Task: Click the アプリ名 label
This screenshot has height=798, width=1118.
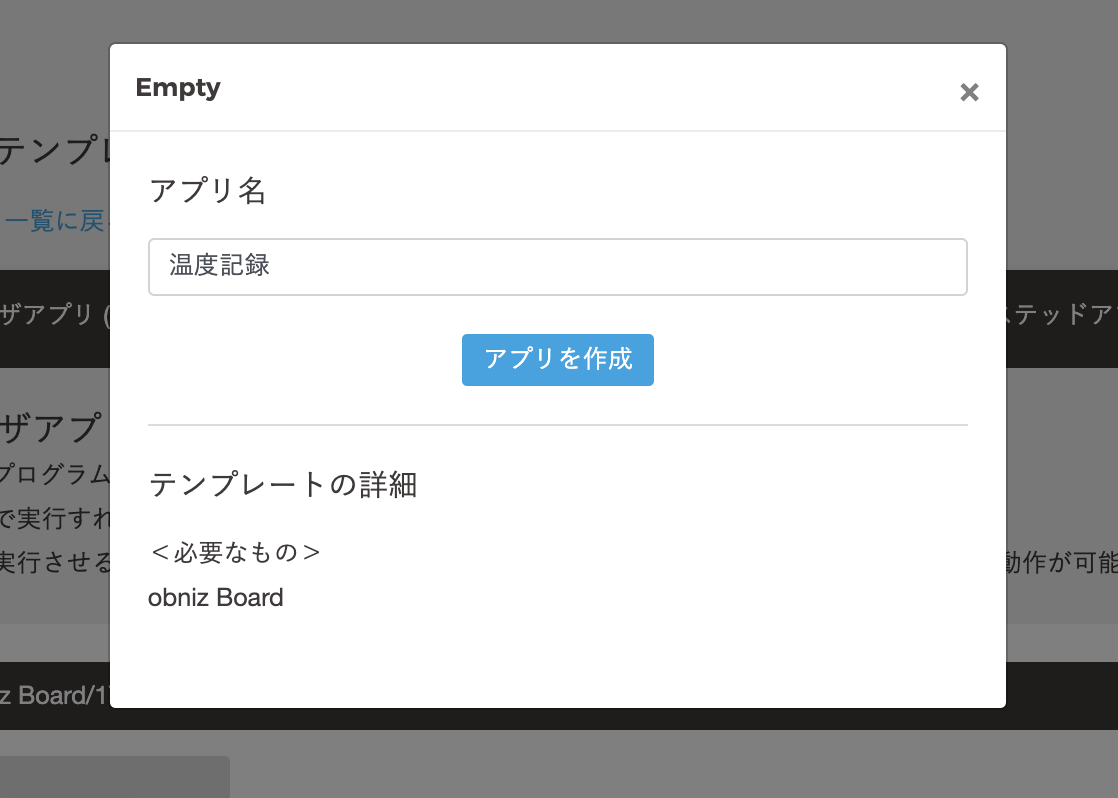Action: click(207, 191)
